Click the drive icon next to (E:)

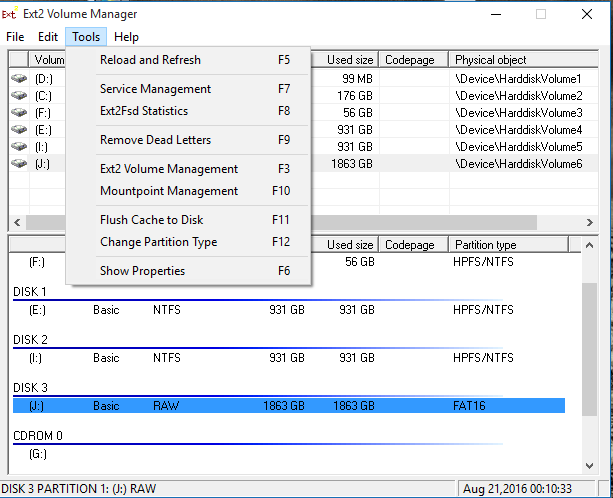[19, 129]
